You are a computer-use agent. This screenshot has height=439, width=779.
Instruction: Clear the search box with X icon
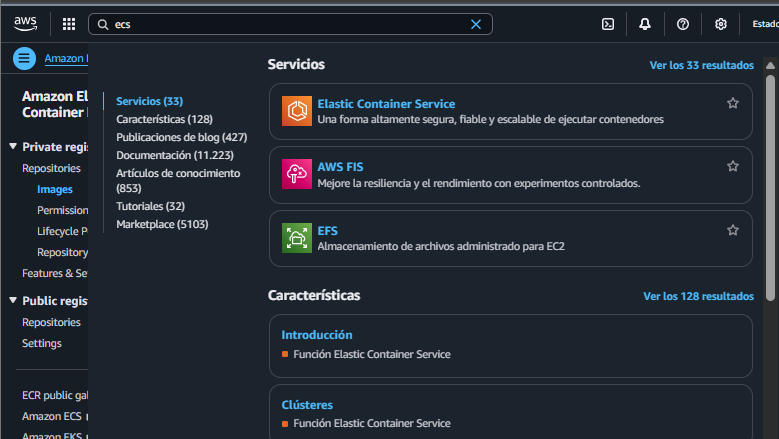tap(476, 24)
